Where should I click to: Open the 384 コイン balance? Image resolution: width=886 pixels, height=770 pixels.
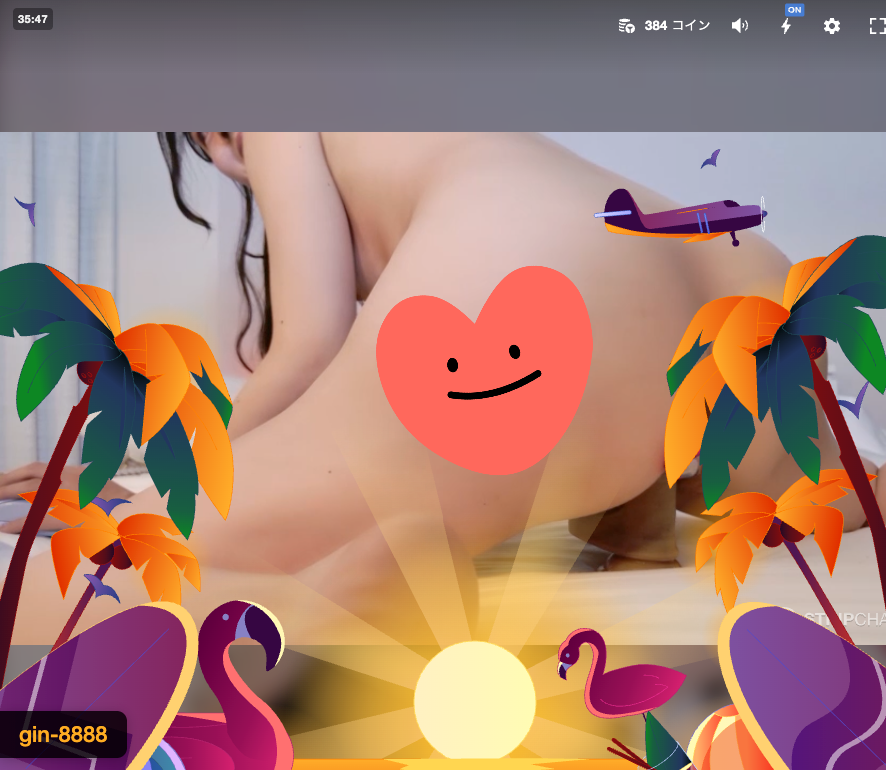(x=677, y=26)
